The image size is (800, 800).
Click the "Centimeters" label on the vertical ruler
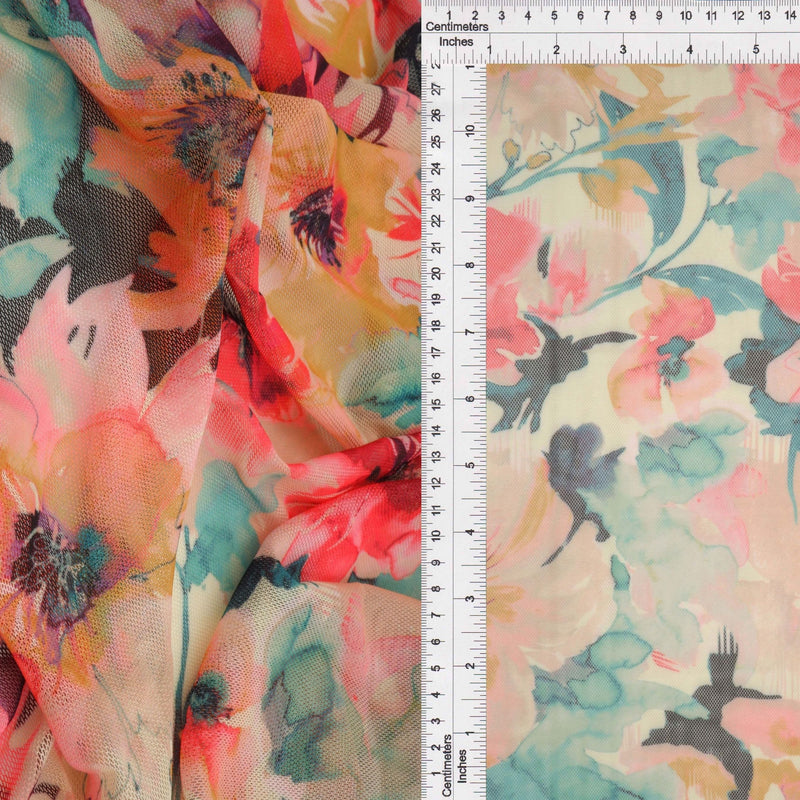point(446,765)
